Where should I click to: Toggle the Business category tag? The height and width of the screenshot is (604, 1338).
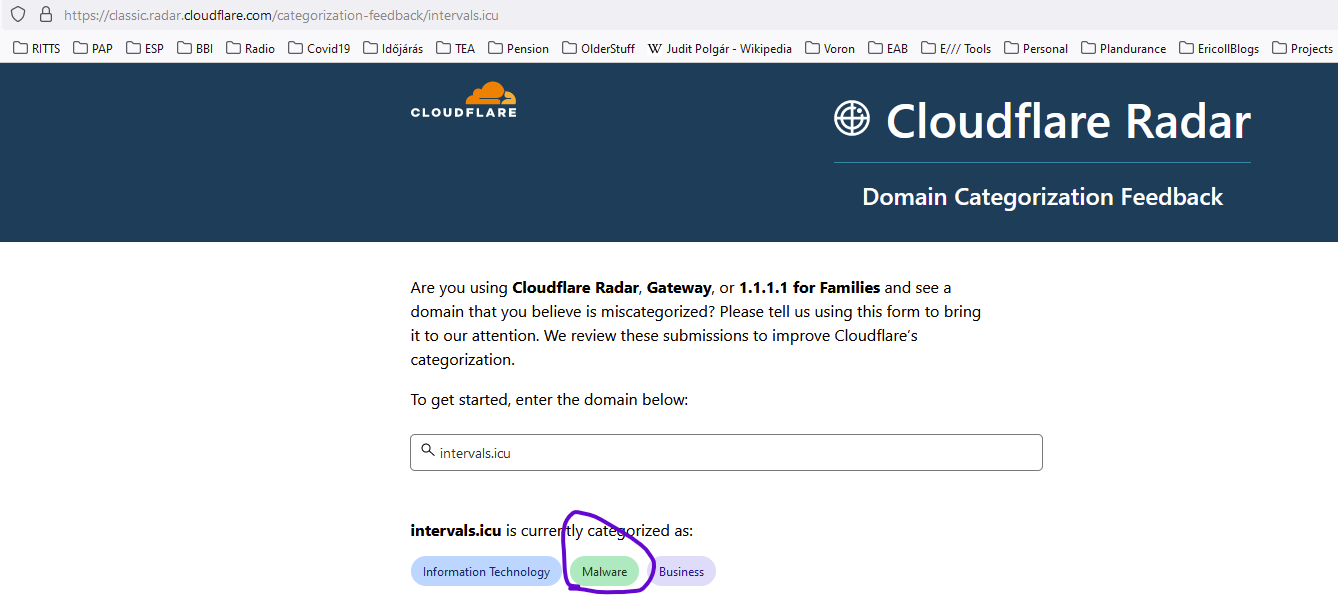coord(682,571)
